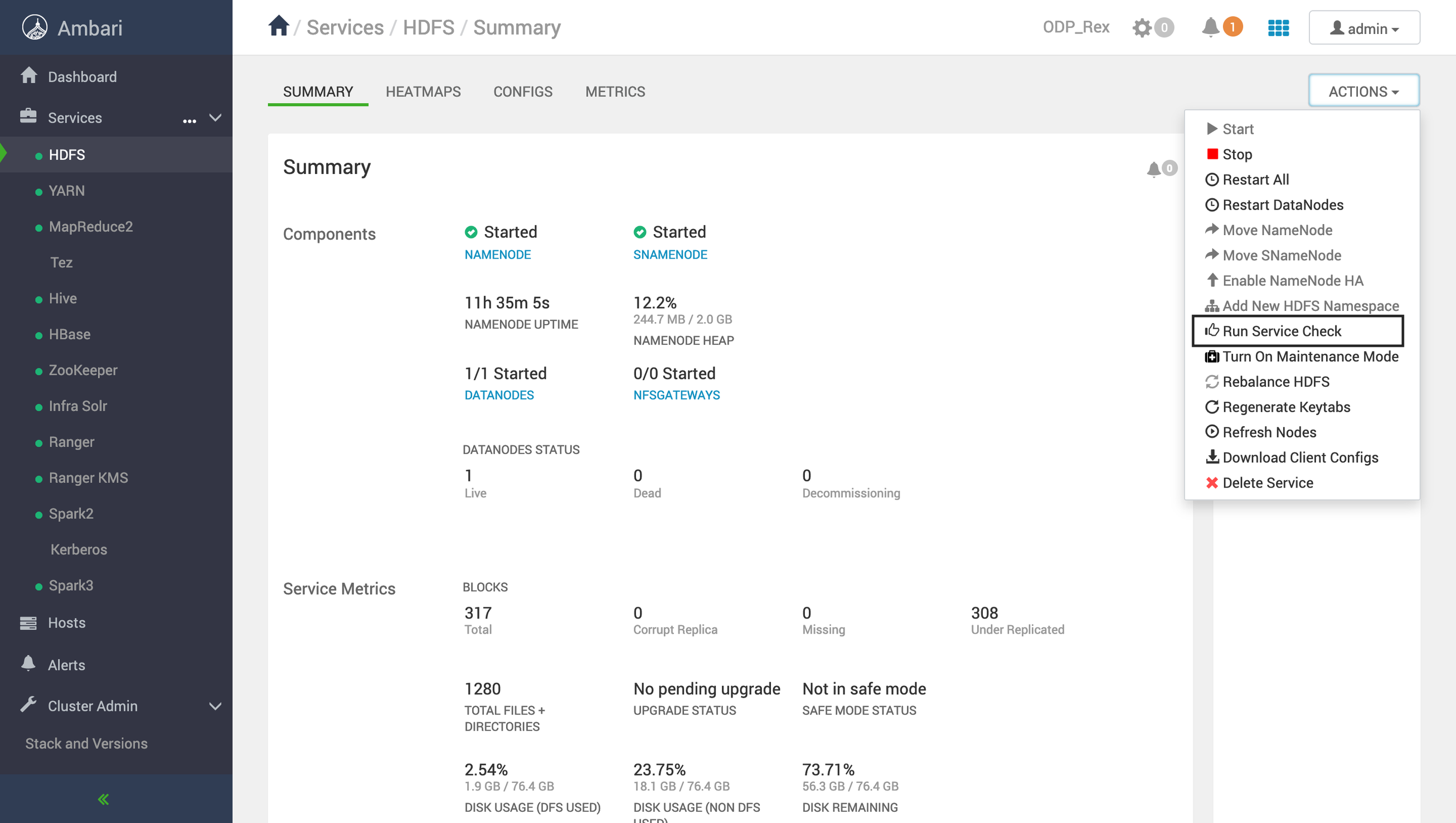Toggle the ACTIONS dropdown button
Viewport: 1456px width, 823px height.
coord(1363,91)
